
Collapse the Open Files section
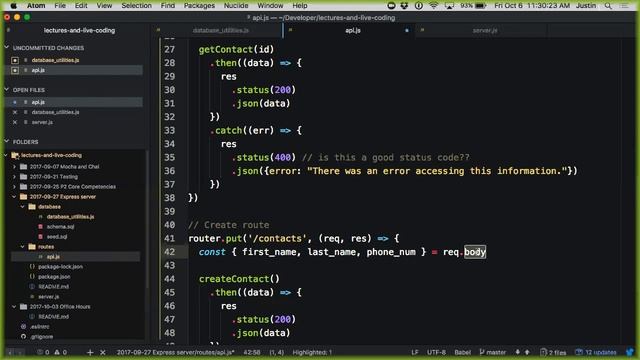pos(7,90)
